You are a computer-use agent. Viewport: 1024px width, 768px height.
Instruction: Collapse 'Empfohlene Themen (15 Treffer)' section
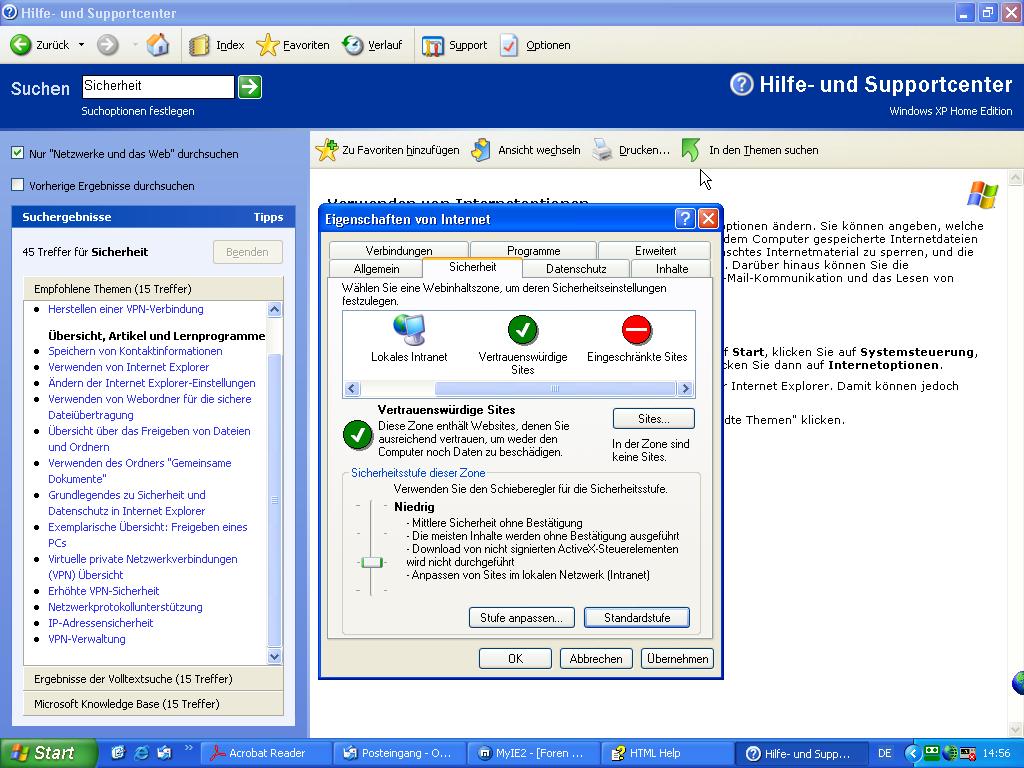[x=153, y=289]
